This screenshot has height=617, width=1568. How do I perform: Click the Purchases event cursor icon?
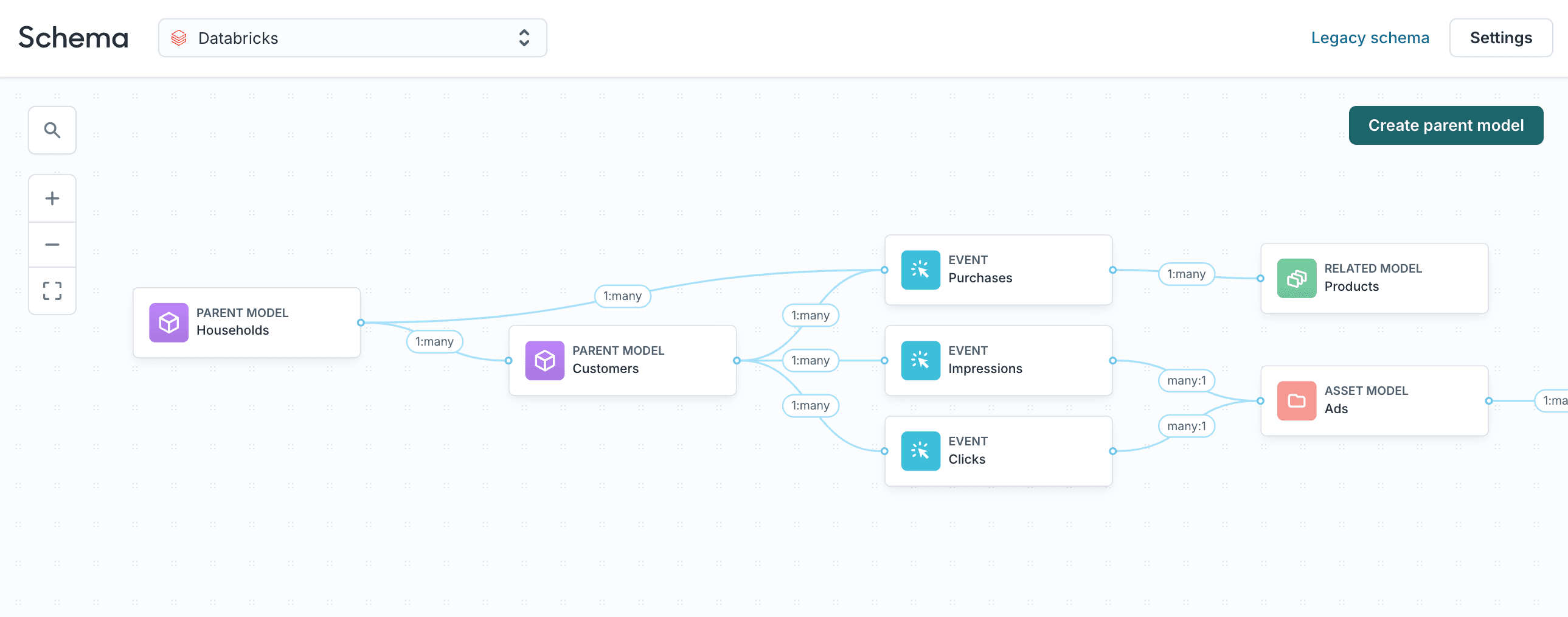point(920,270)
